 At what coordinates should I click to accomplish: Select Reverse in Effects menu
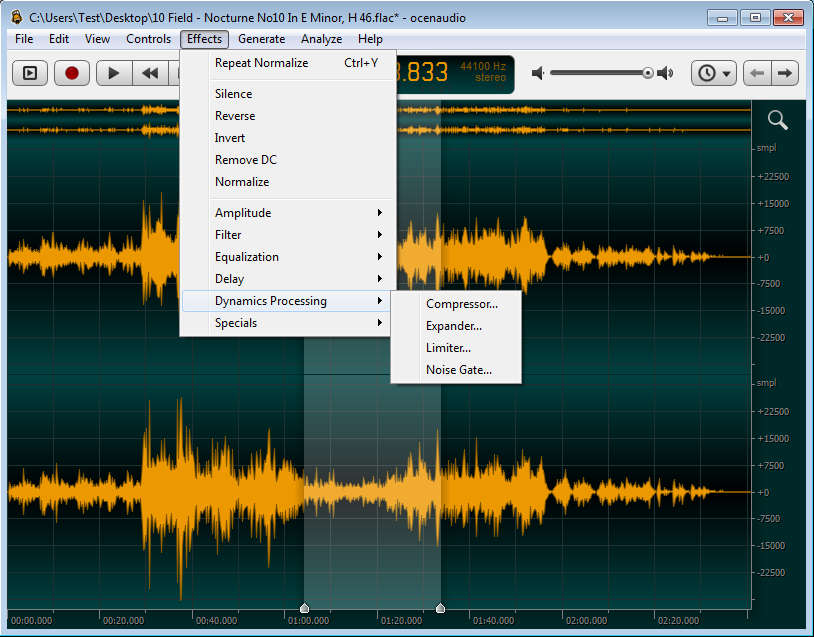click(x=235, y=116)
